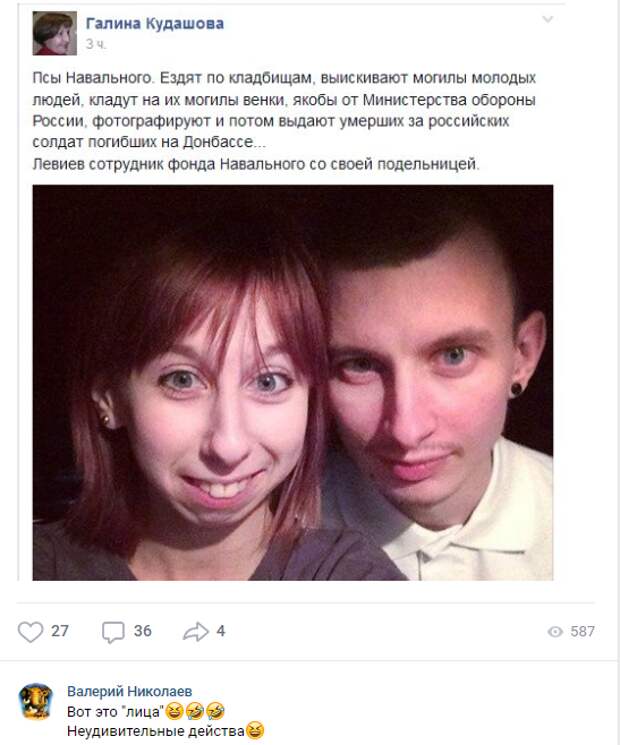Click the share count 4
This screenshot has width=620, height=745.
click(x=220, y=631)
